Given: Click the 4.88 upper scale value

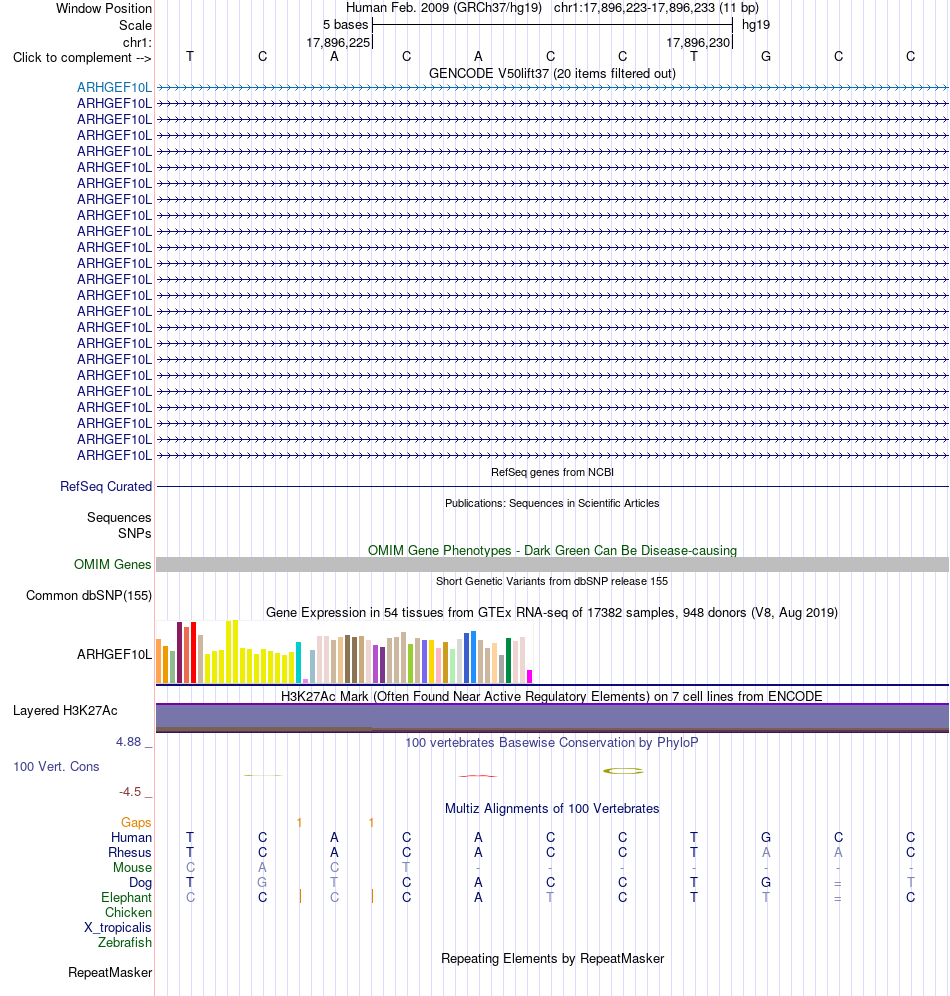Looking at the screenshot, I should [x=128, y=742].
